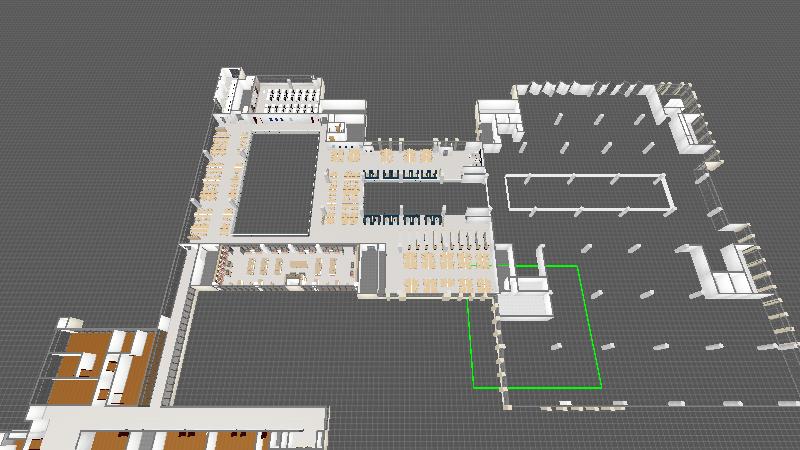Screen dimensions: 800x450
Task: Click the room with desks below the courtyard
Action: tap(285, 267)
